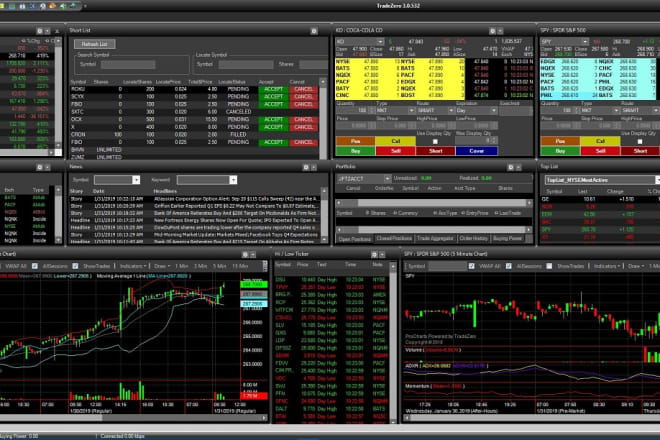Switch to the Closed Positions tab

click(x=394, y=239)
